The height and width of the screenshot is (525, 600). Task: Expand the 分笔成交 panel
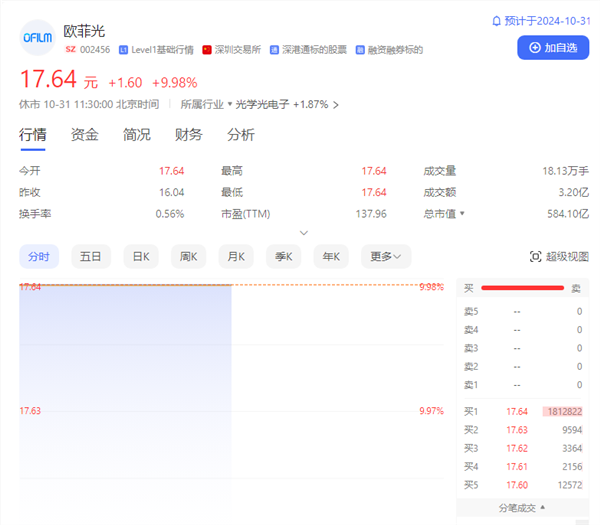click(522, 508)
